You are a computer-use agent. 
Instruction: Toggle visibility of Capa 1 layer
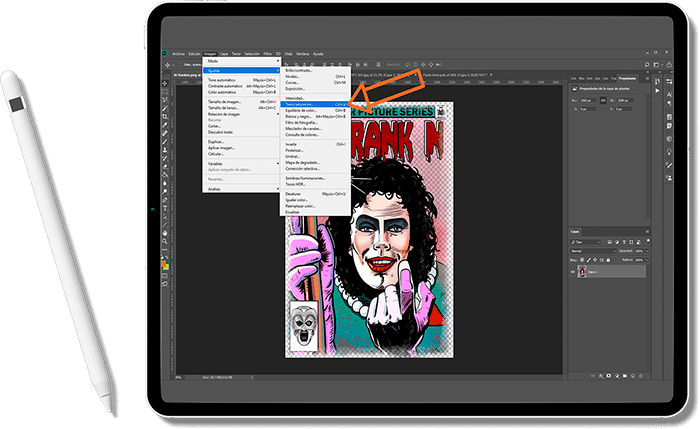click(573, 272)
